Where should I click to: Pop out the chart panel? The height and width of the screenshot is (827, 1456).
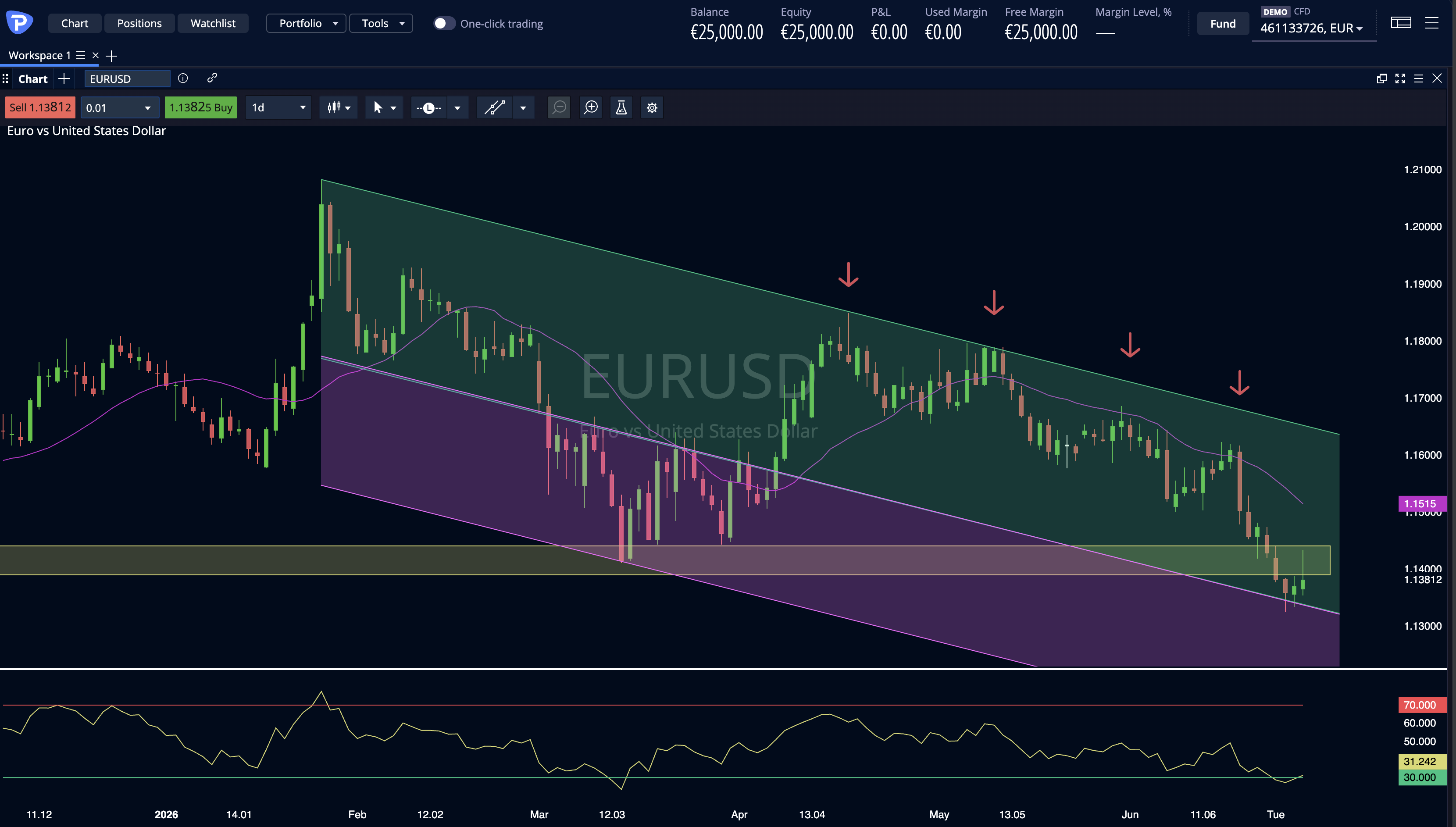coord(1381,78)
